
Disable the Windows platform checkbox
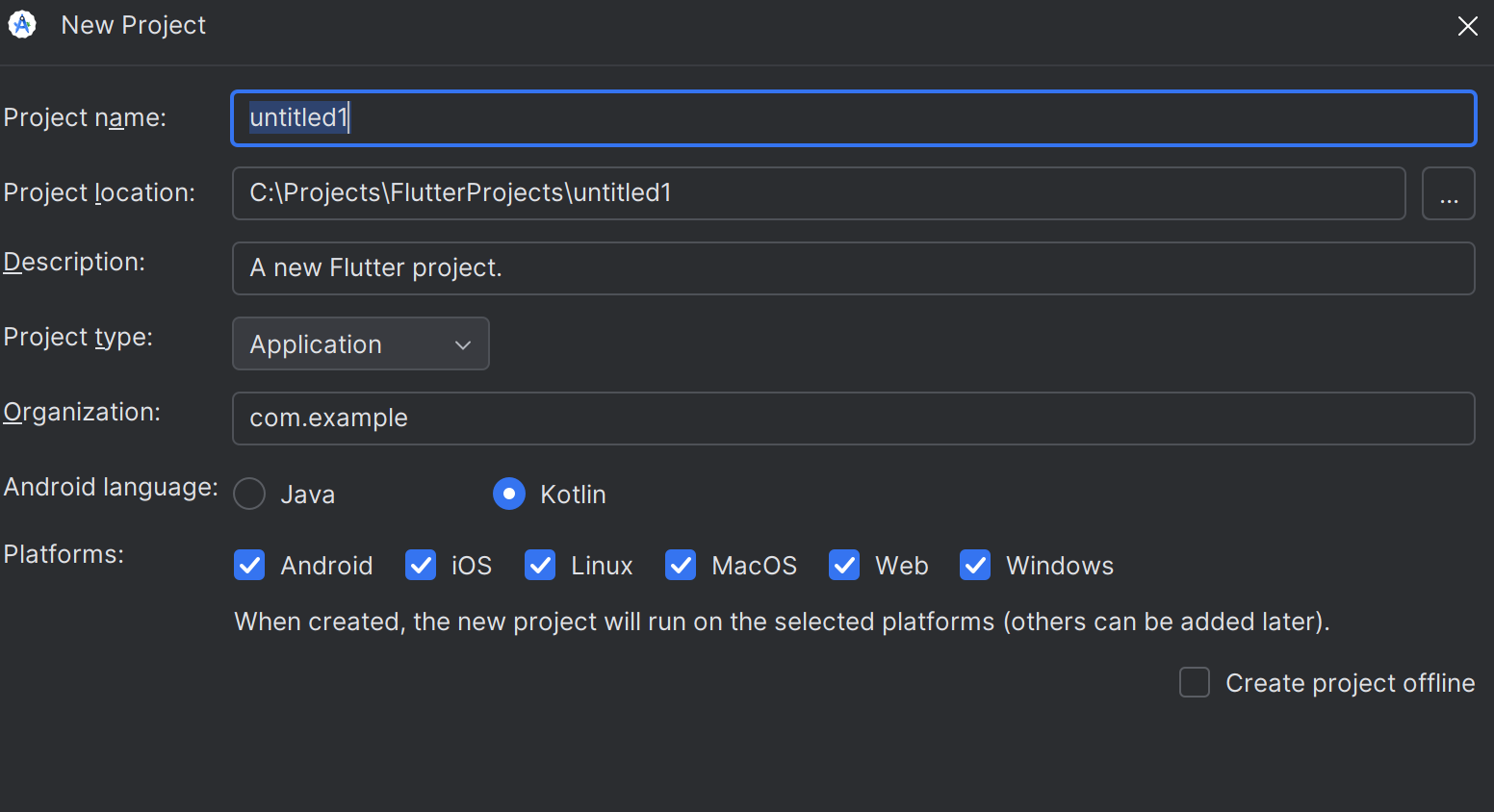(975, 565)
